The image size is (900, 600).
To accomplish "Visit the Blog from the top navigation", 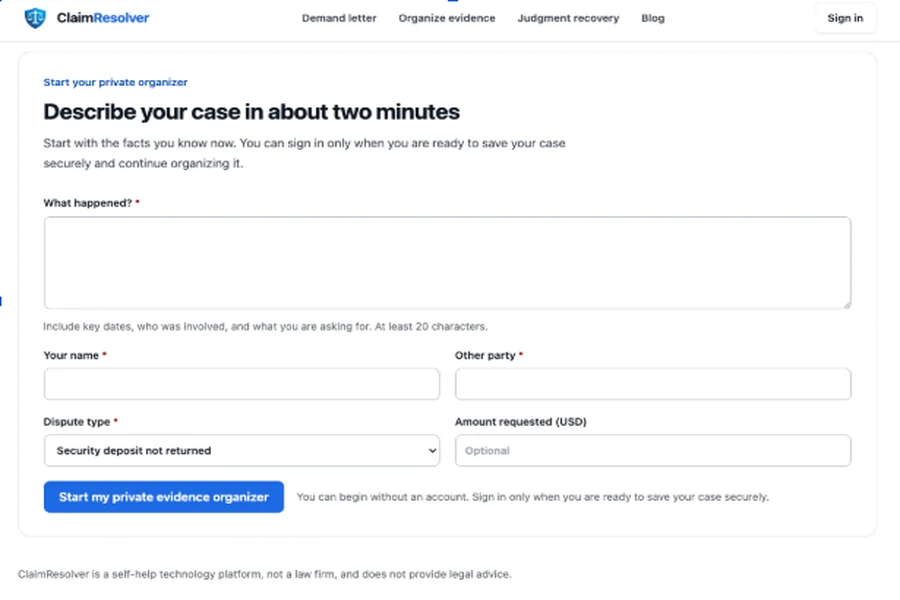I will pos(653,18).
